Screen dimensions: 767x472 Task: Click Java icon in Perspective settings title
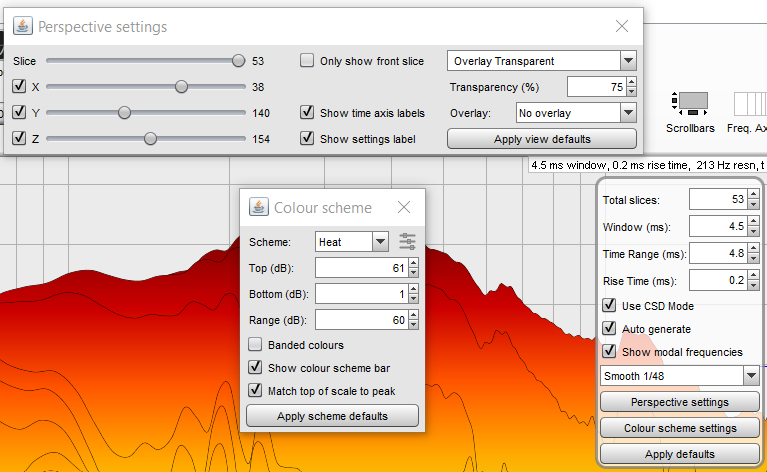pos(23,26)
